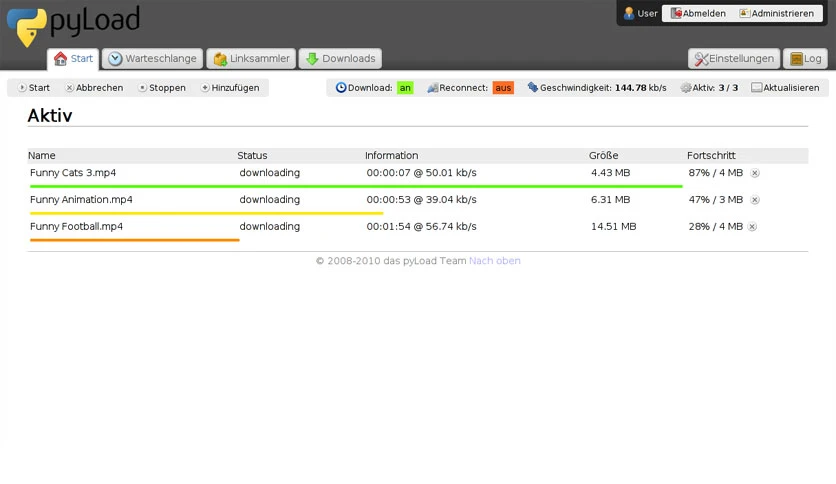
Task: Click the Download clock icon
Action: click(x=341, y=87)
